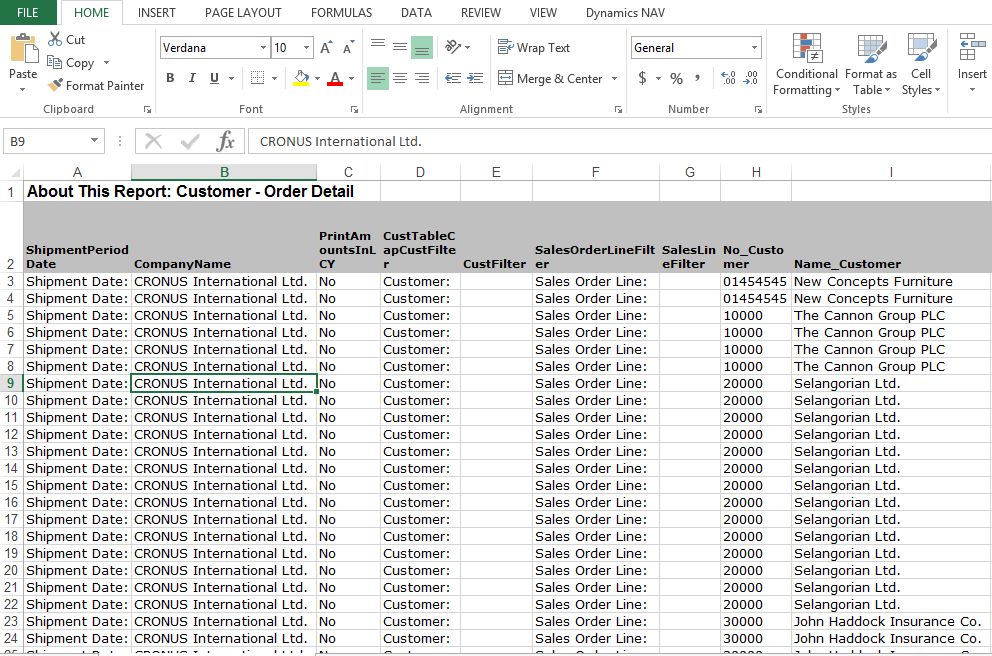Toggle italic formatting
The image size is (992, 656).
coord(191,76)
